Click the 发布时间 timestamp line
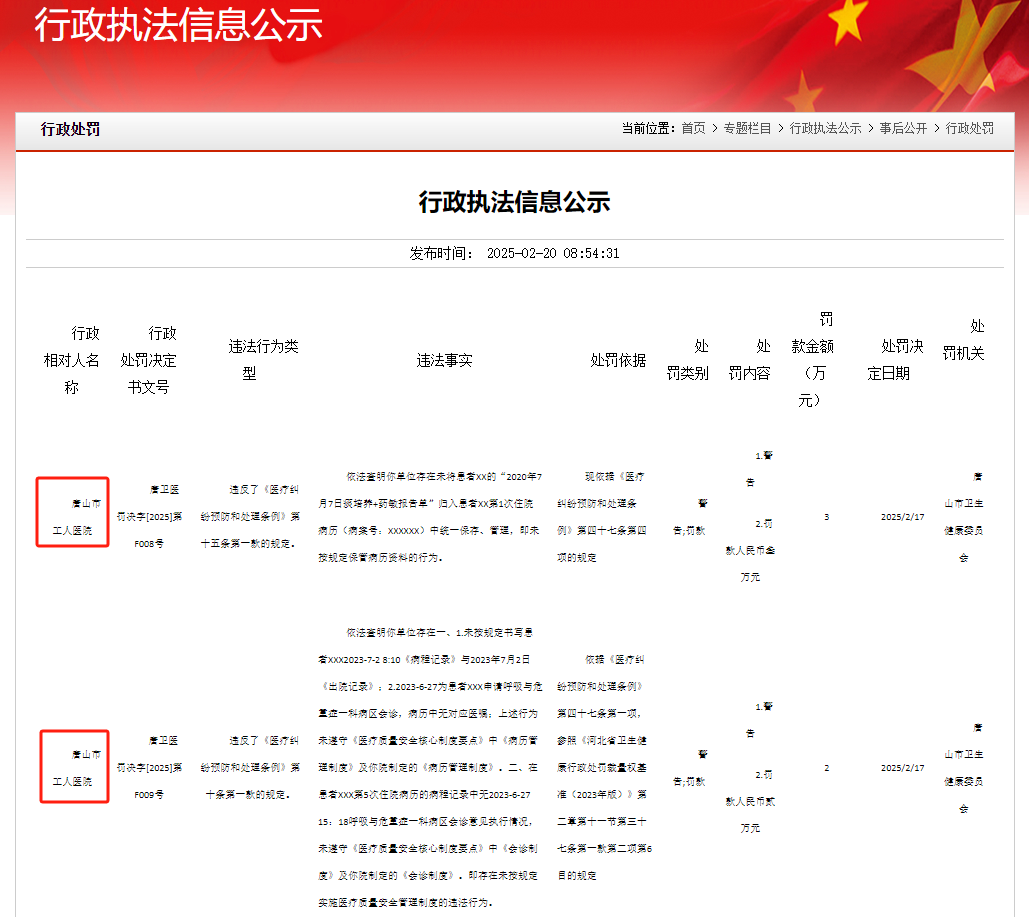1029x917 pixels. 514,253
